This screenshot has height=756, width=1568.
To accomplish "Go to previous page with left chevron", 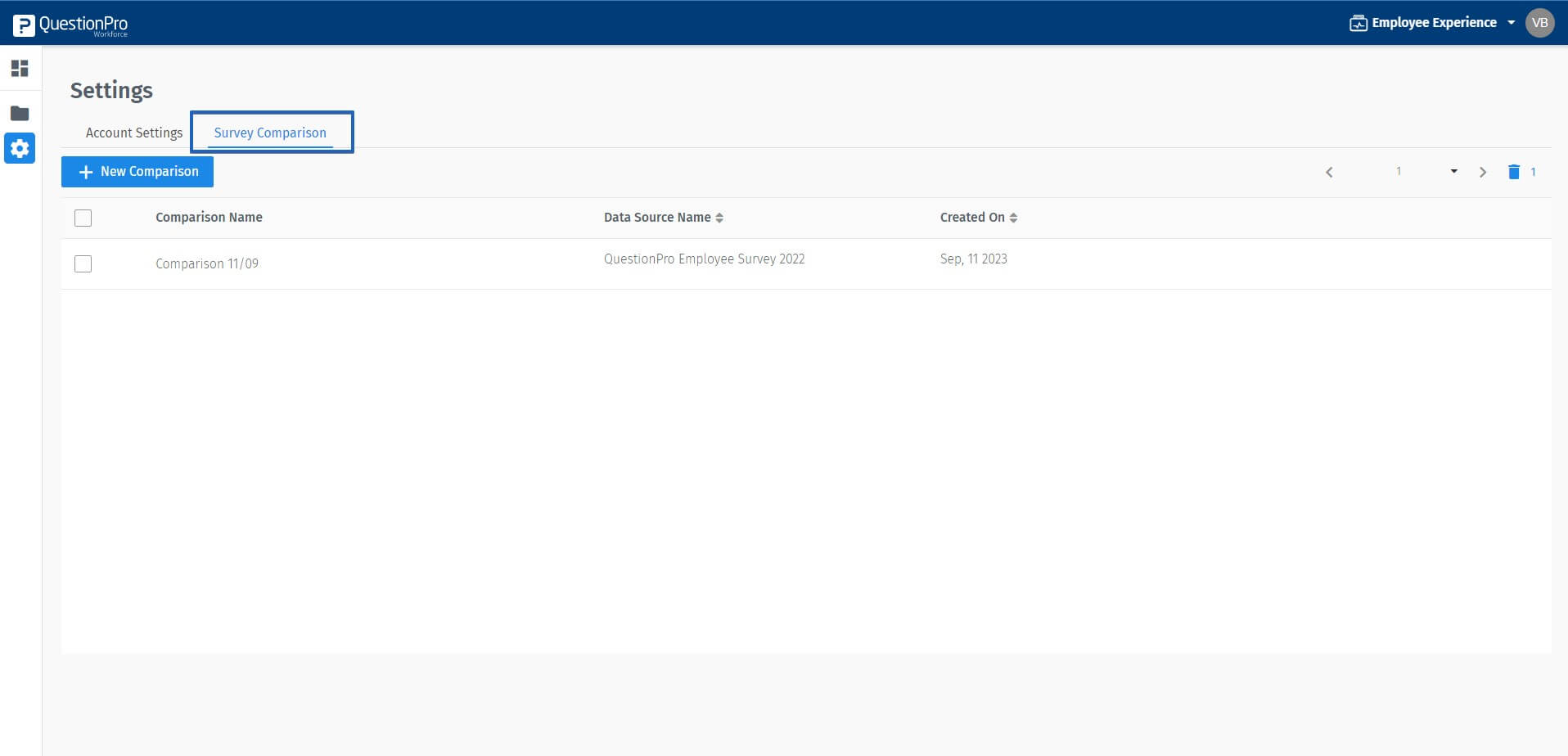I will click(1329, 172).
